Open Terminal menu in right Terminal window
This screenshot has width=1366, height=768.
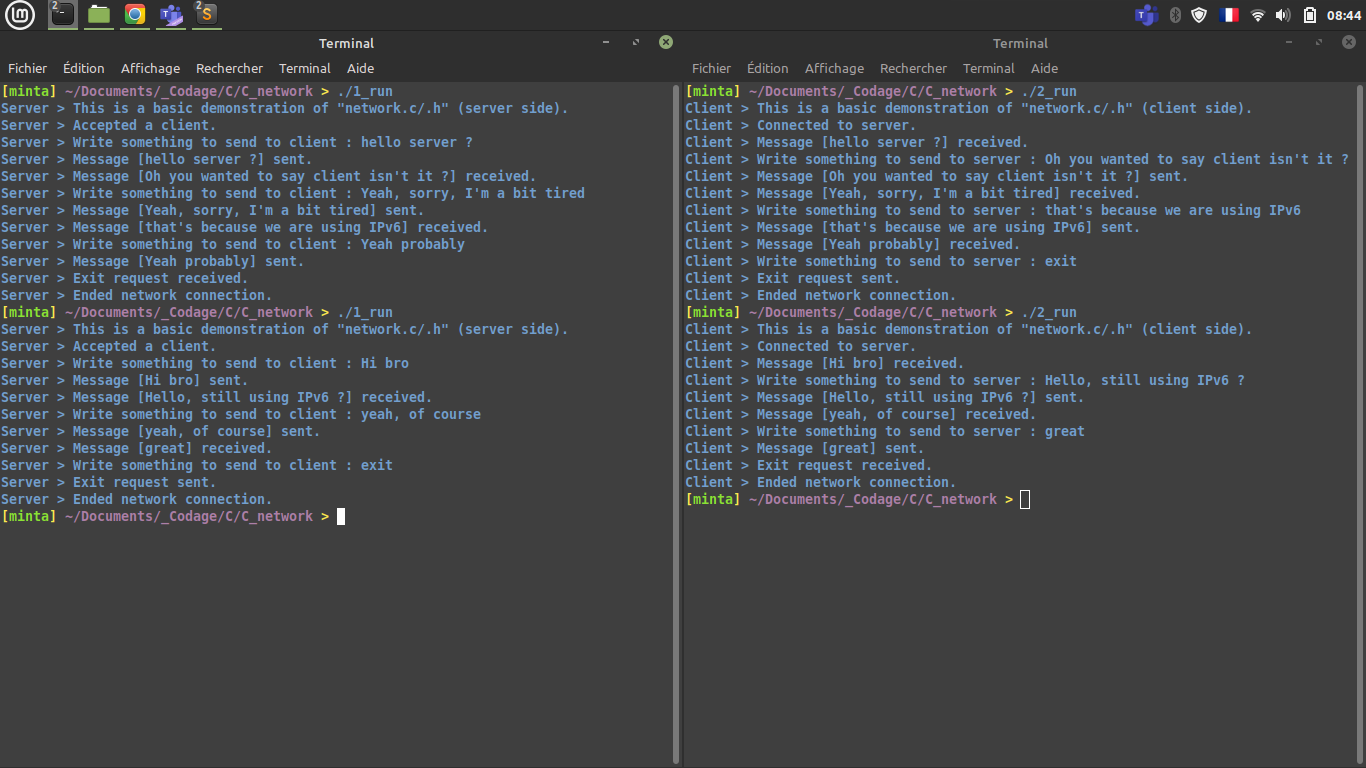pos(989,68)
